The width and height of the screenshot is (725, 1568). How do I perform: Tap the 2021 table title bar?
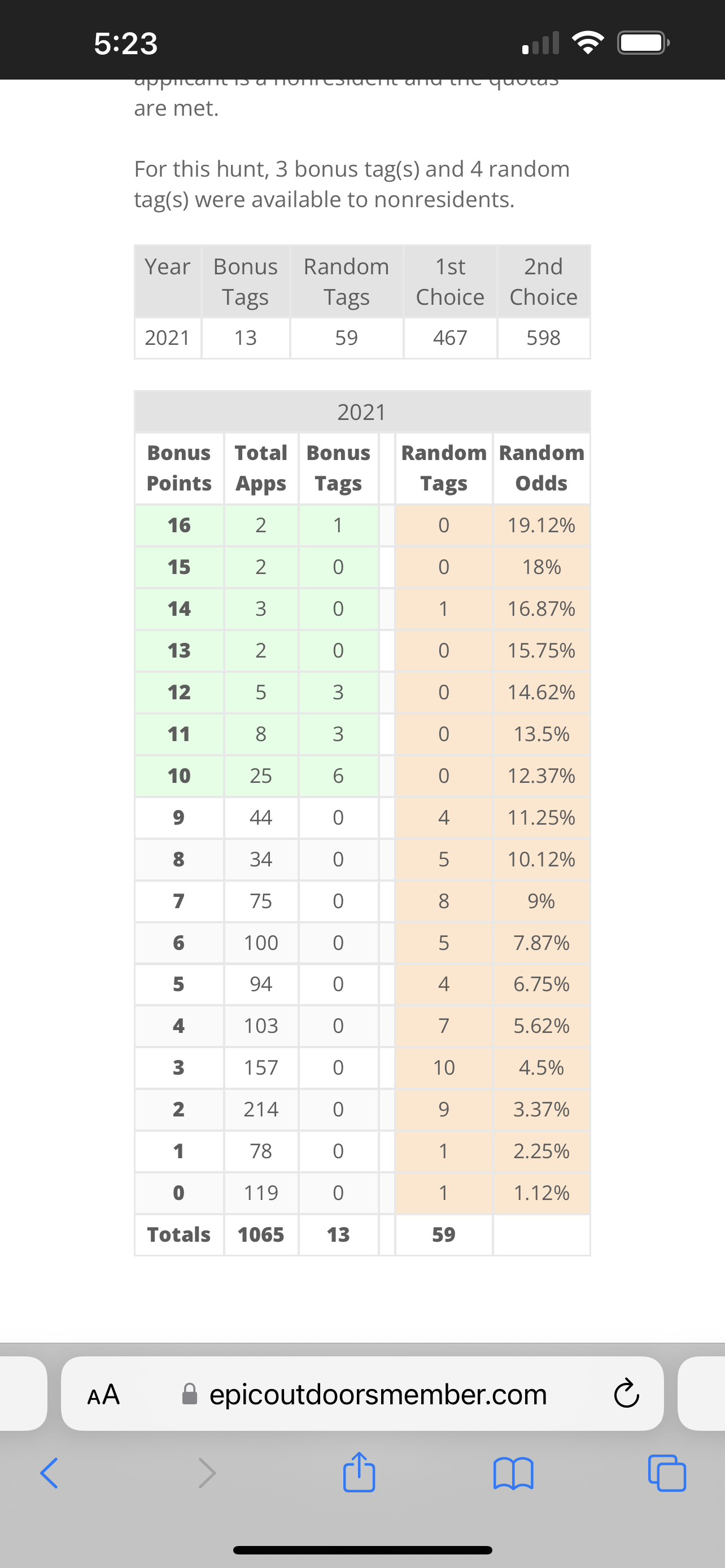(362, 412)
